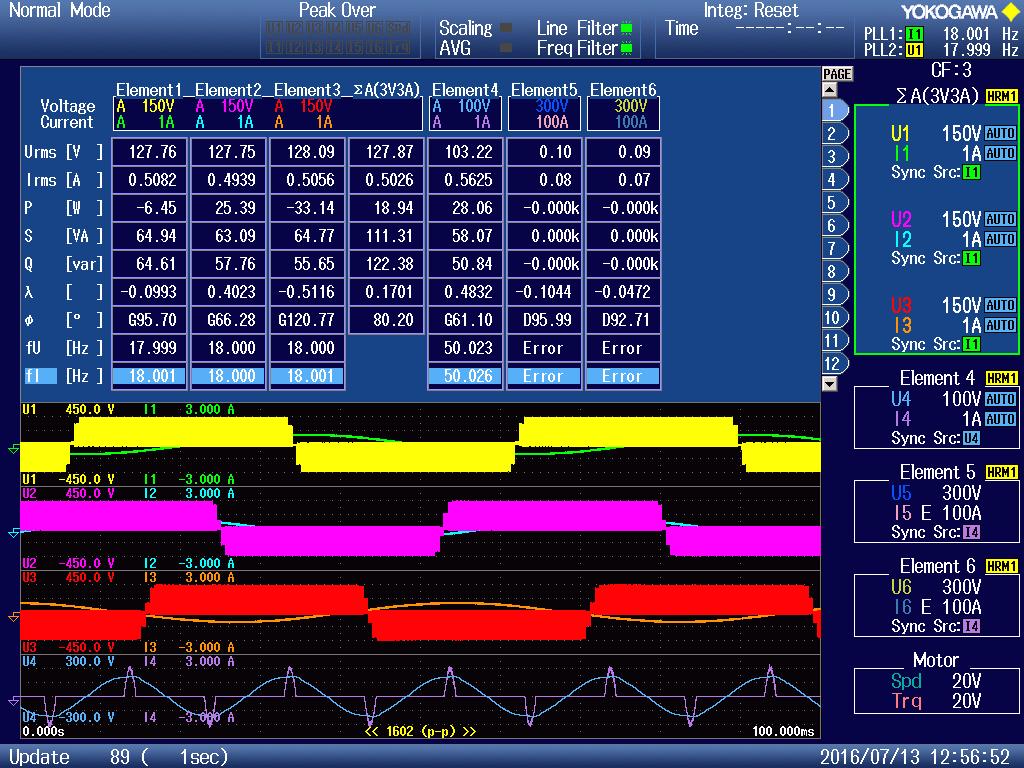Click the HRM1 icon beside ΣA(3V3A)
The width and height of the screenshot is (1024, 768).
[1002, 93]
